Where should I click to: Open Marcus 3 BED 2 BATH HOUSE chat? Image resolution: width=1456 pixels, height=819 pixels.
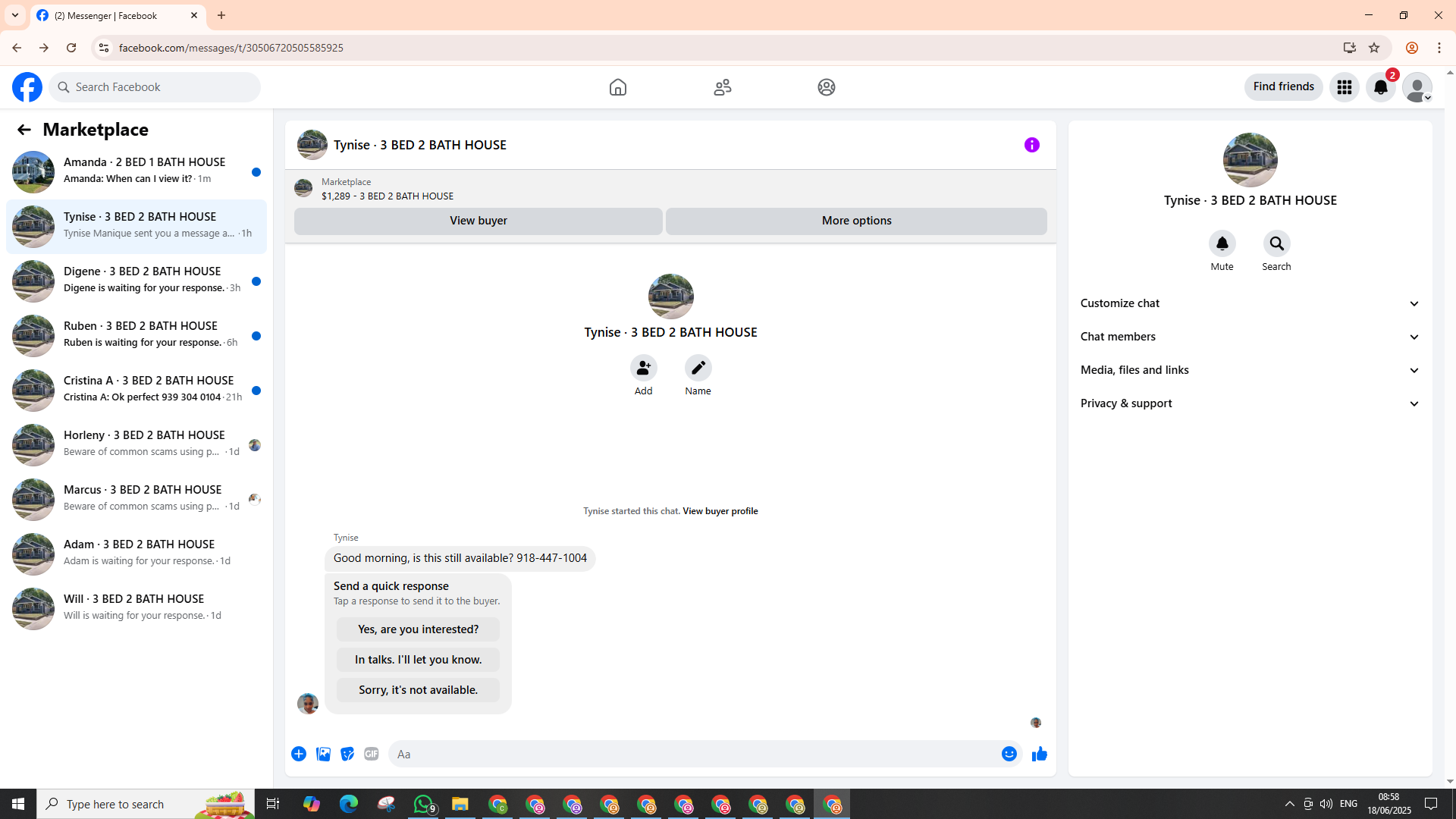[x=136, y=500]
